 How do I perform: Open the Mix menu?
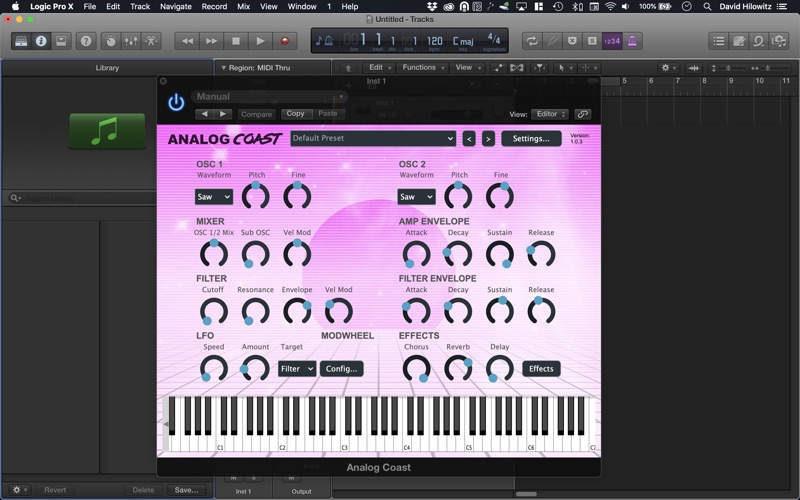243,7
